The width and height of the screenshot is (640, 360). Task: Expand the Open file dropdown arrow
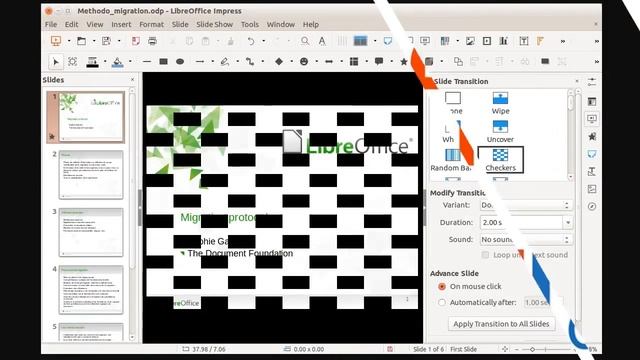coord(94,41)
